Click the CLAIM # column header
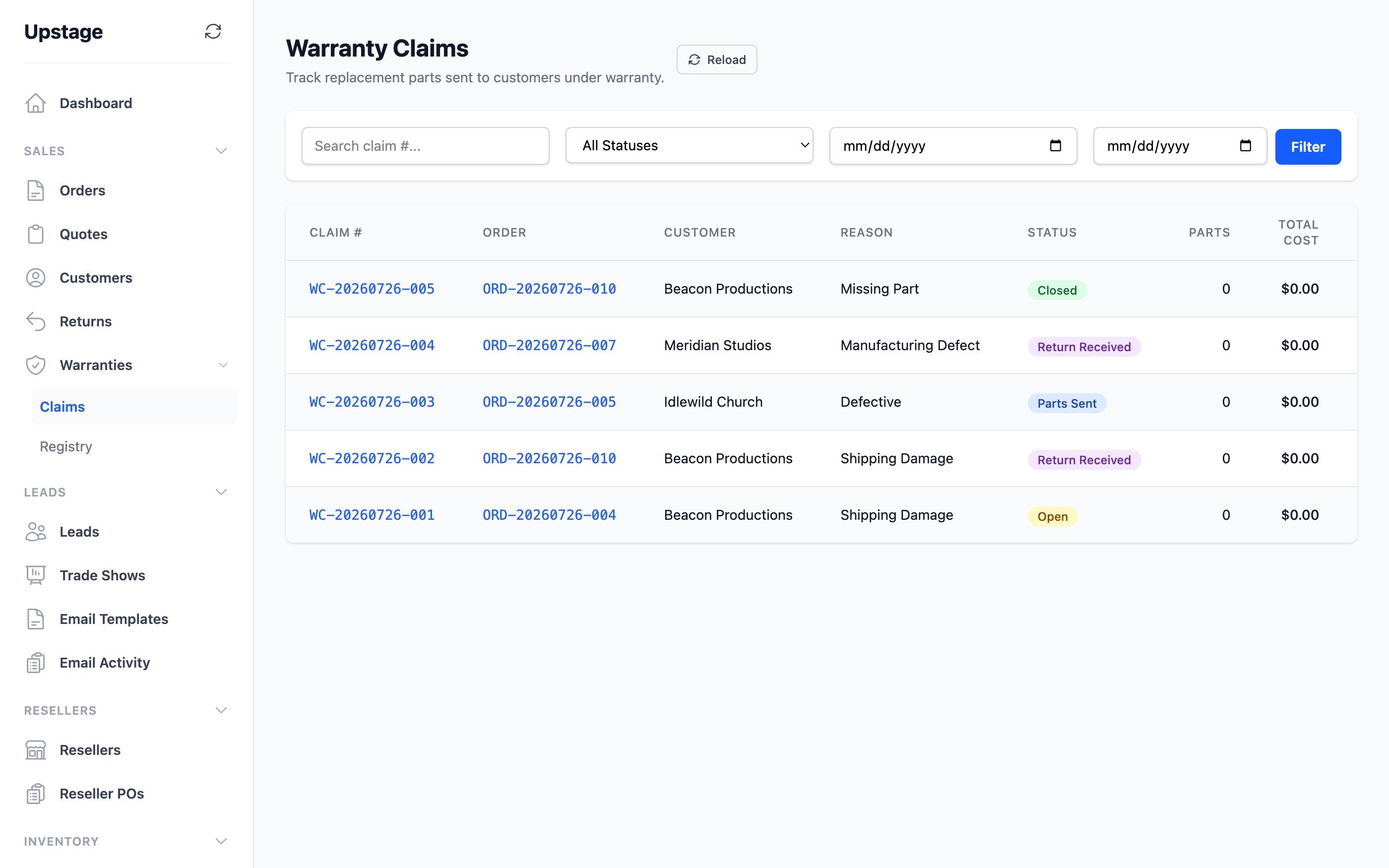Viewport: 1389px width, 868px height. click(x=336, y=233)
